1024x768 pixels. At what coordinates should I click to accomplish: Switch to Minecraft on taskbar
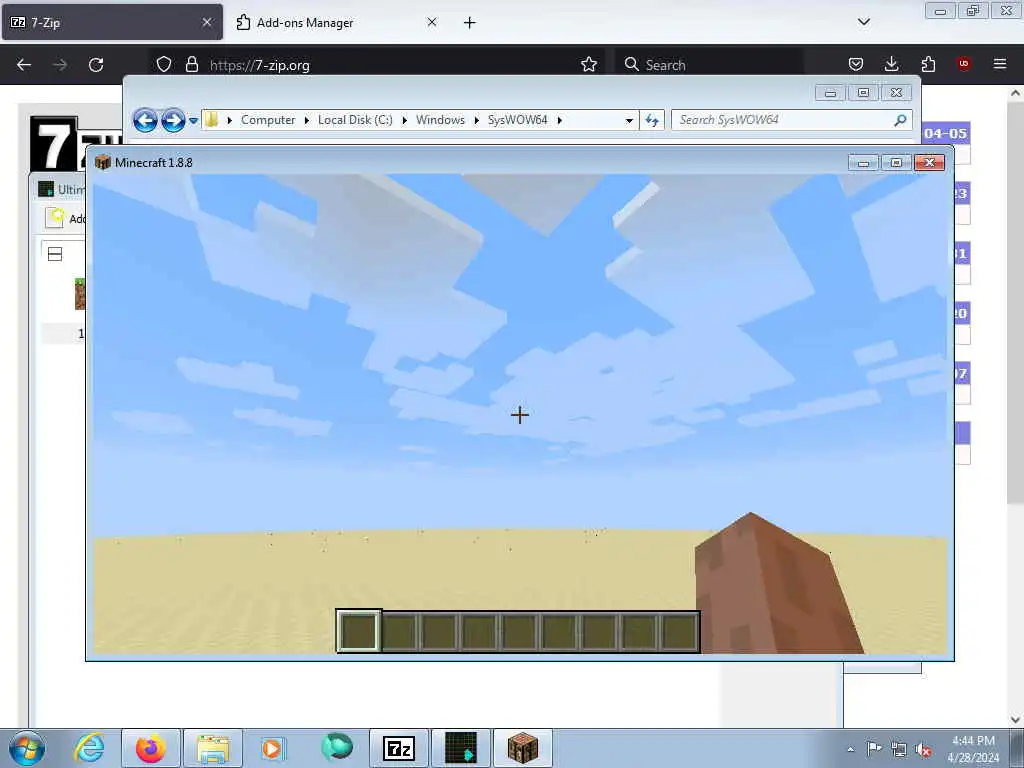click(x=522, y=748)
